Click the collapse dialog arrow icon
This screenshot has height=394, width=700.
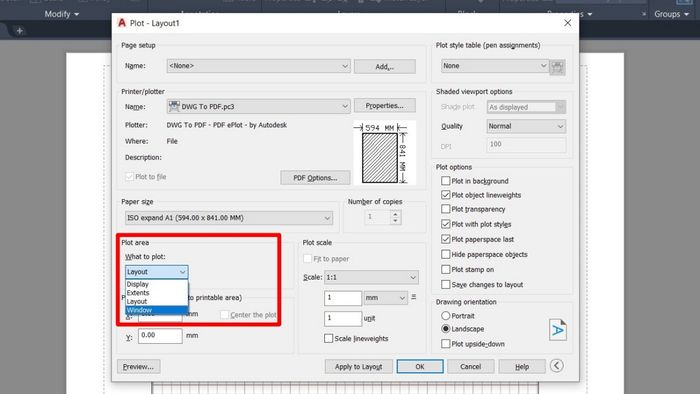pos(556,366)
